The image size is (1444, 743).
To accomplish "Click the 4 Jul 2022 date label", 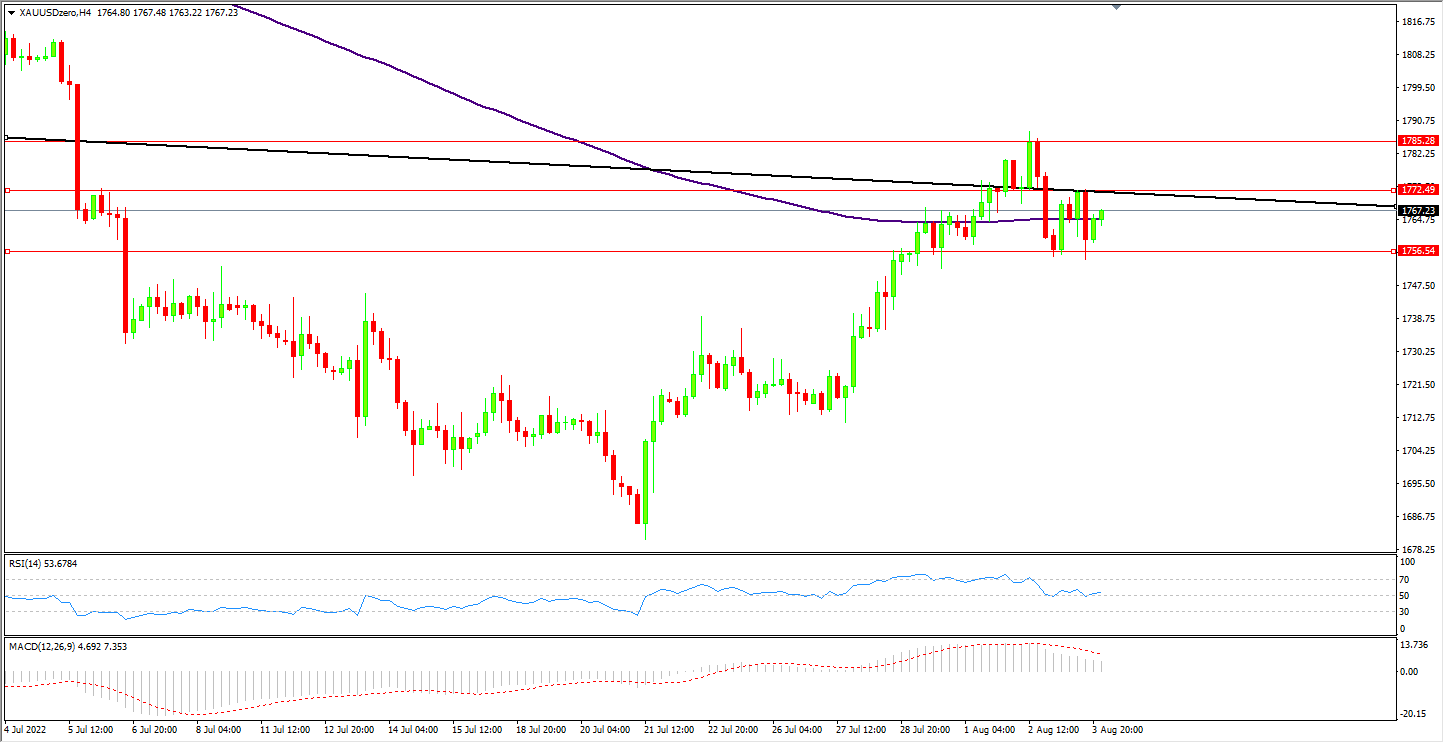I will point(24,730).
